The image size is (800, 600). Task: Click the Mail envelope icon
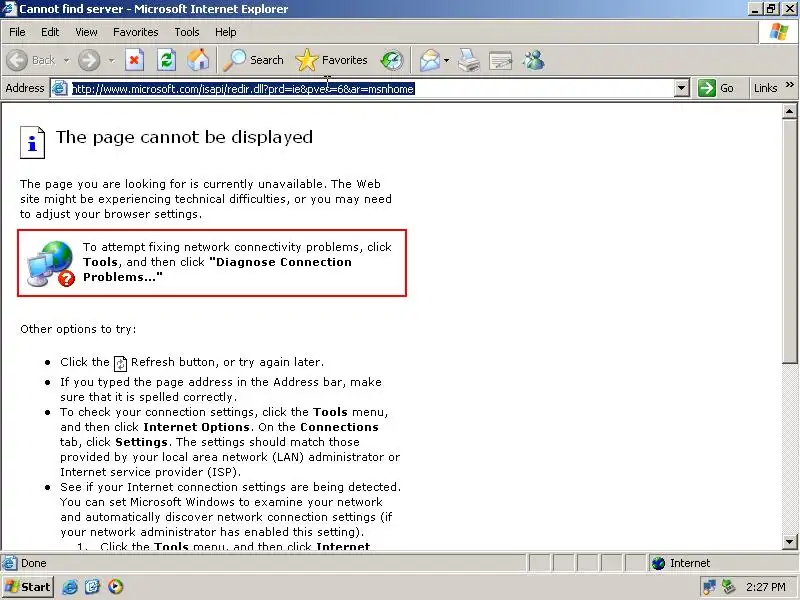[x=430, y=60]
